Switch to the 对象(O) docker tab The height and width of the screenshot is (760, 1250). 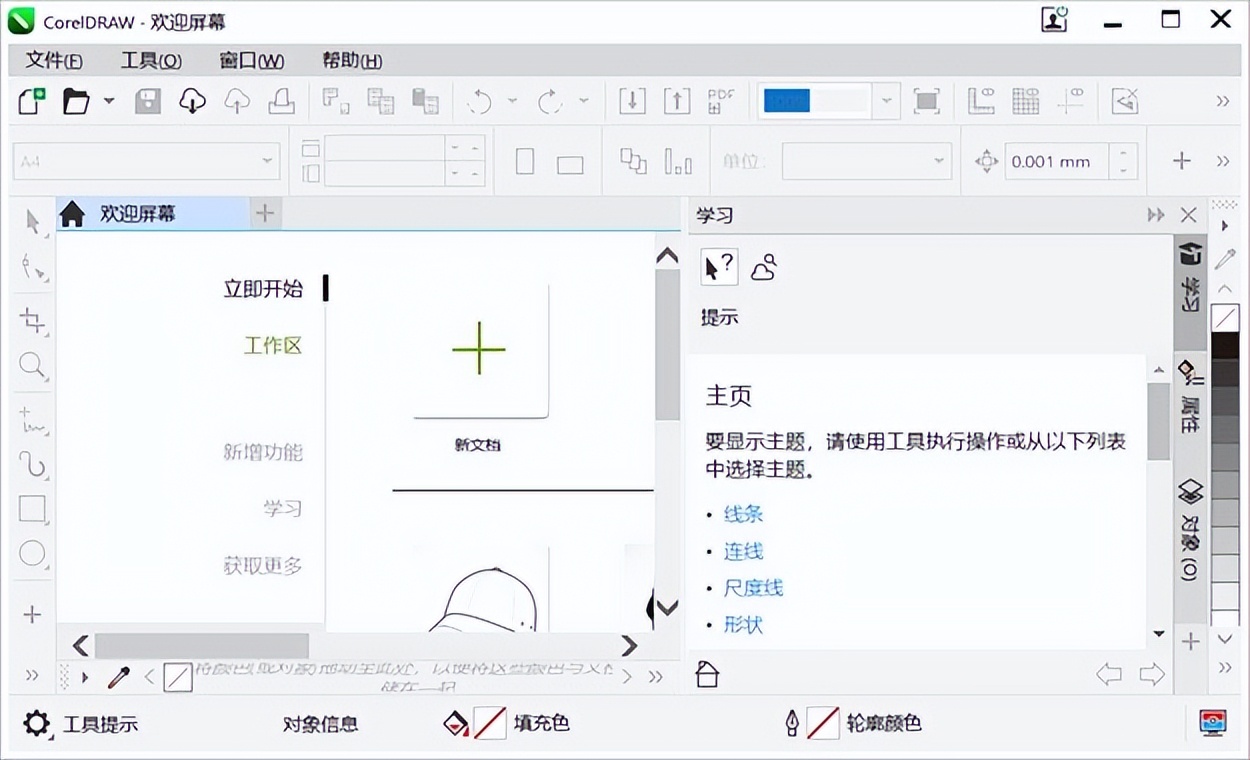click(1190, 530)
